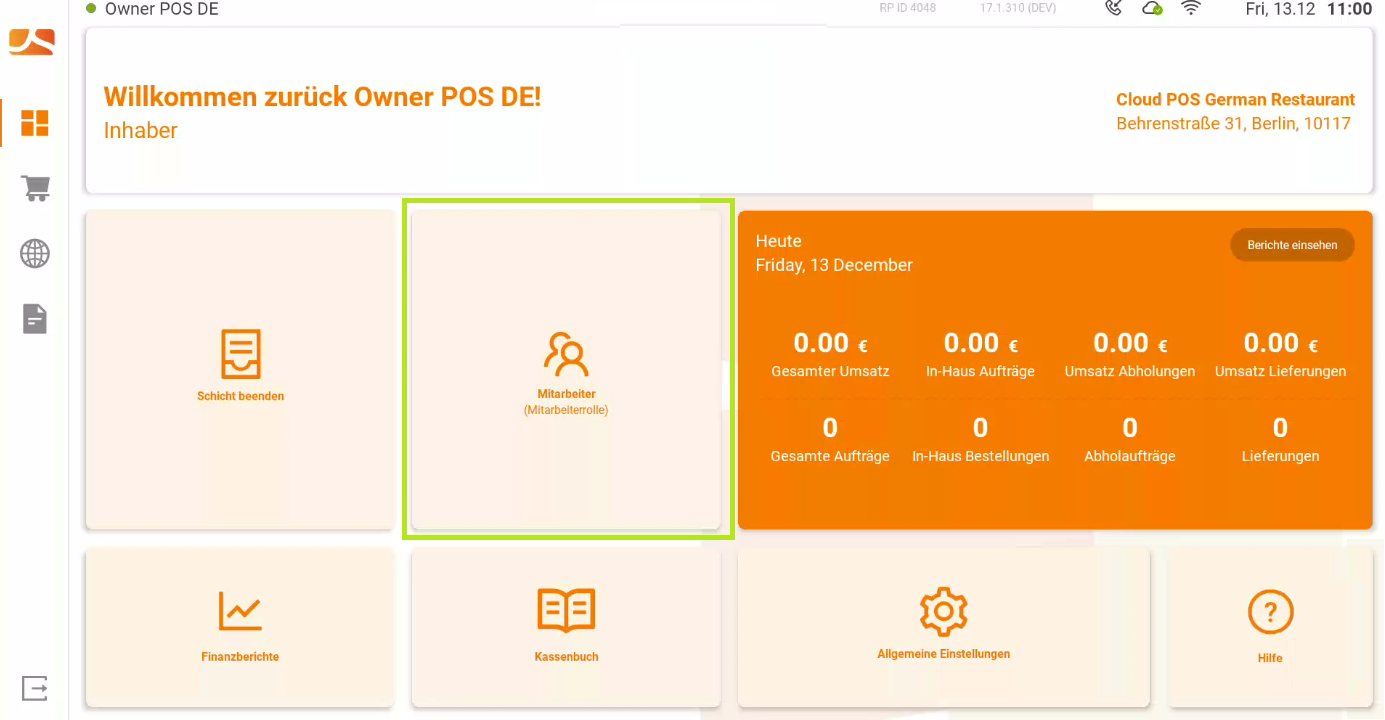Click the Gesamter Umsatz value
This screenshot has width=1385, height=720.
830,343
